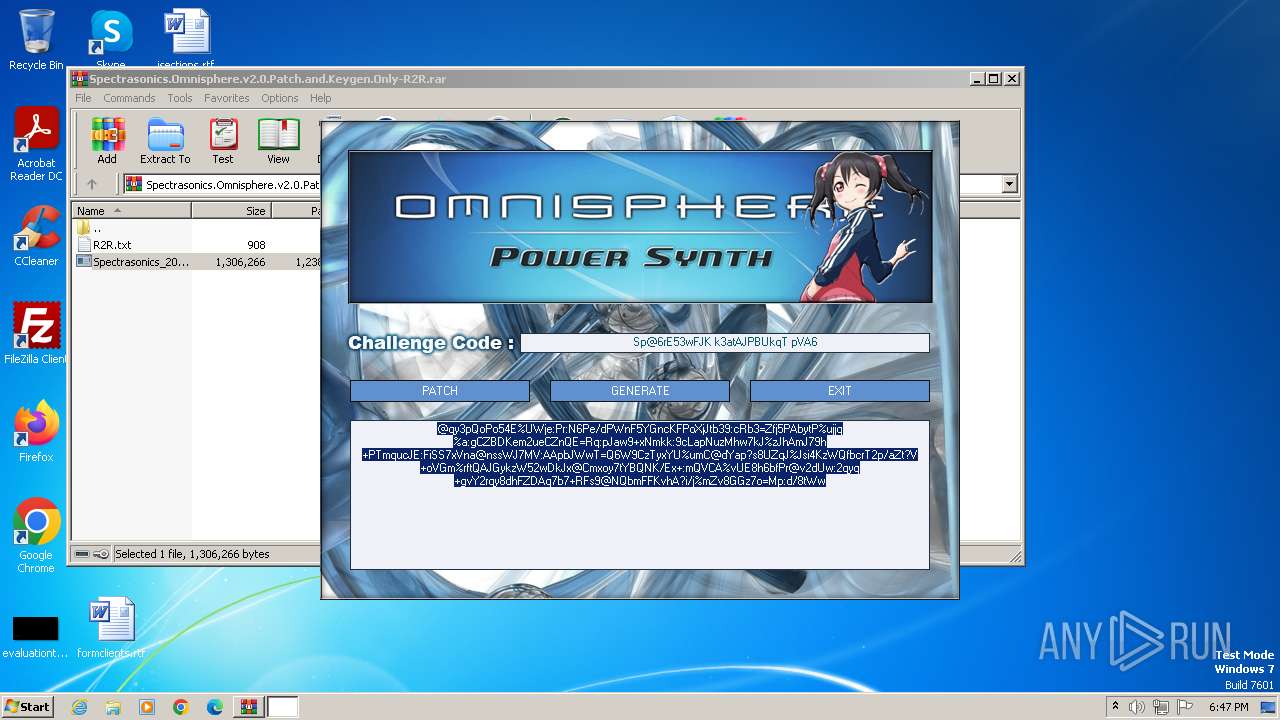
Task: Launch Internet Explorer from the taskbar
Action: tap(79, 707)
